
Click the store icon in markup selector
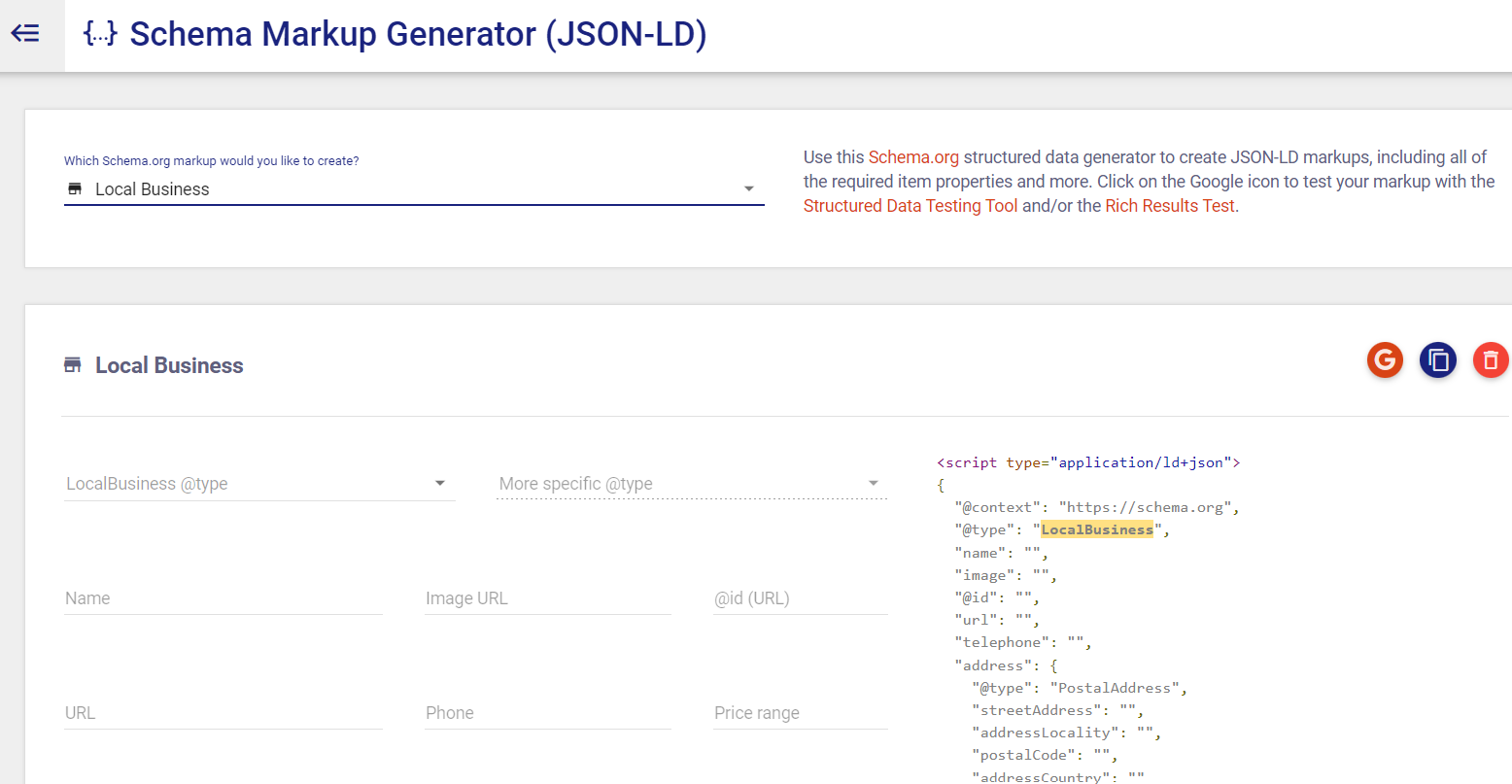75,189
